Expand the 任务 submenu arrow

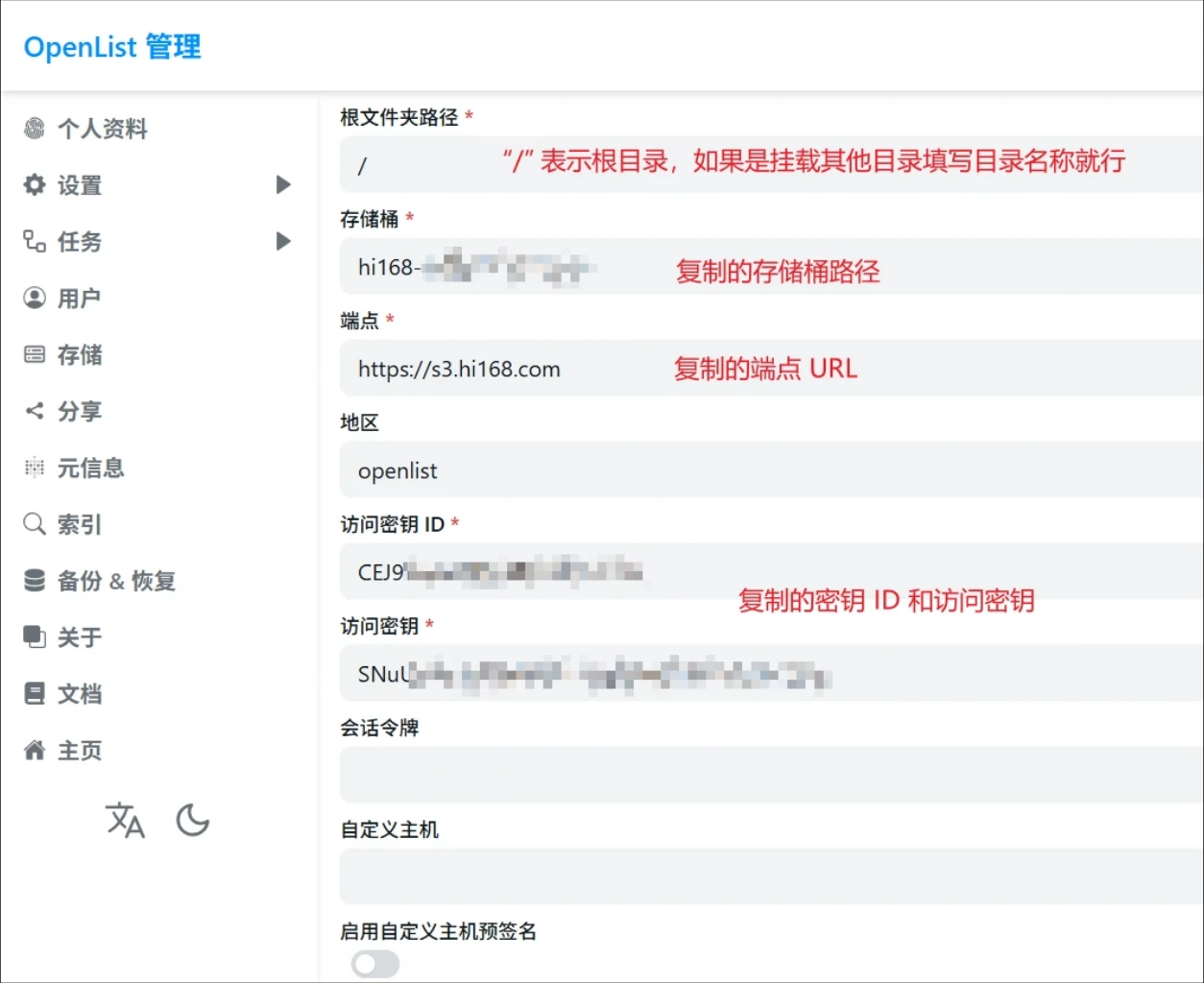pos(283,241)
